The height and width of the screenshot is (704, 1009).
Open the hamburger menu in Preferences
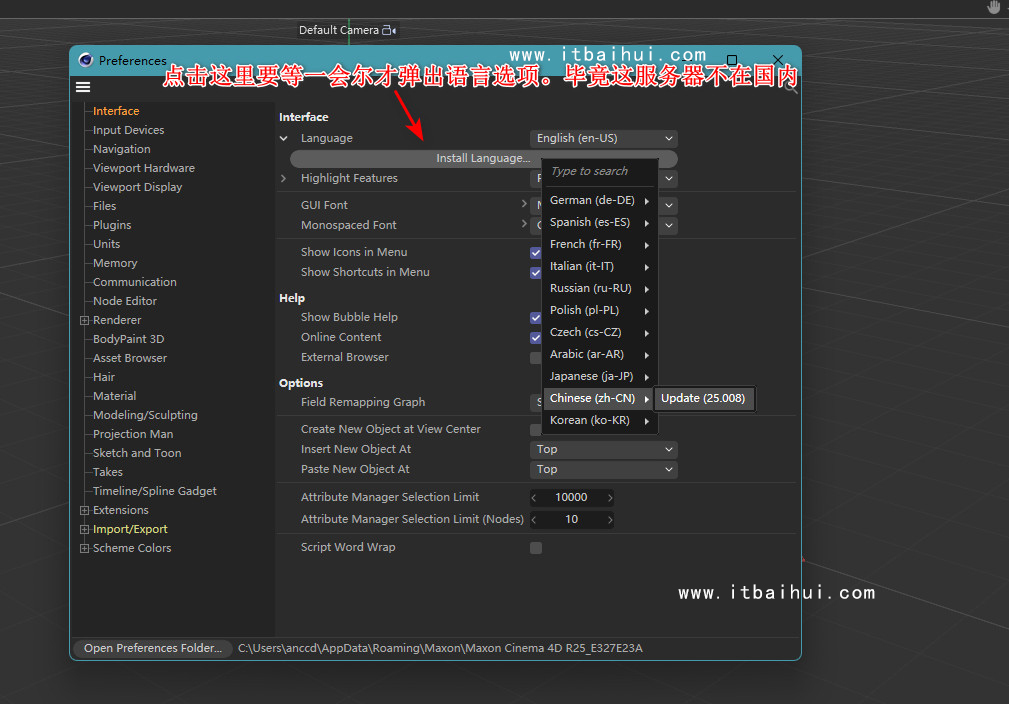click(85, 86)
